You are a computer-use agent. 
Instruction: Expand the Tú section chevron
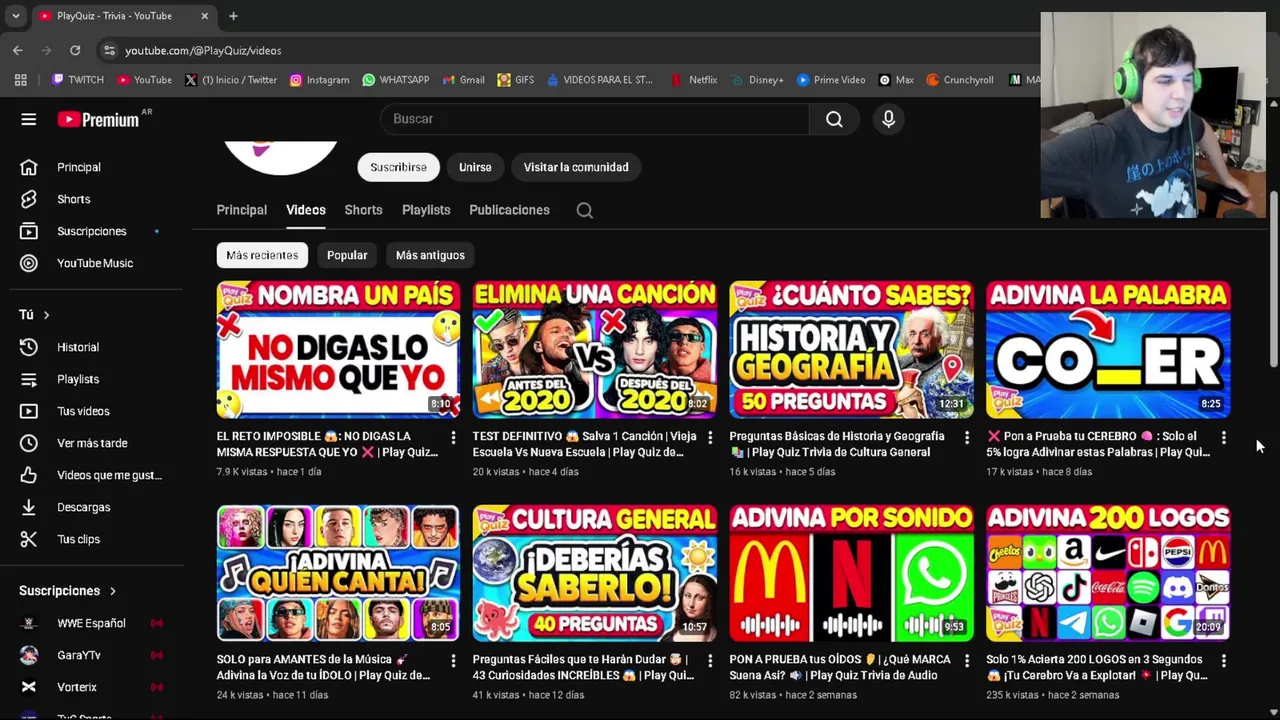click(x=46, y=315)
